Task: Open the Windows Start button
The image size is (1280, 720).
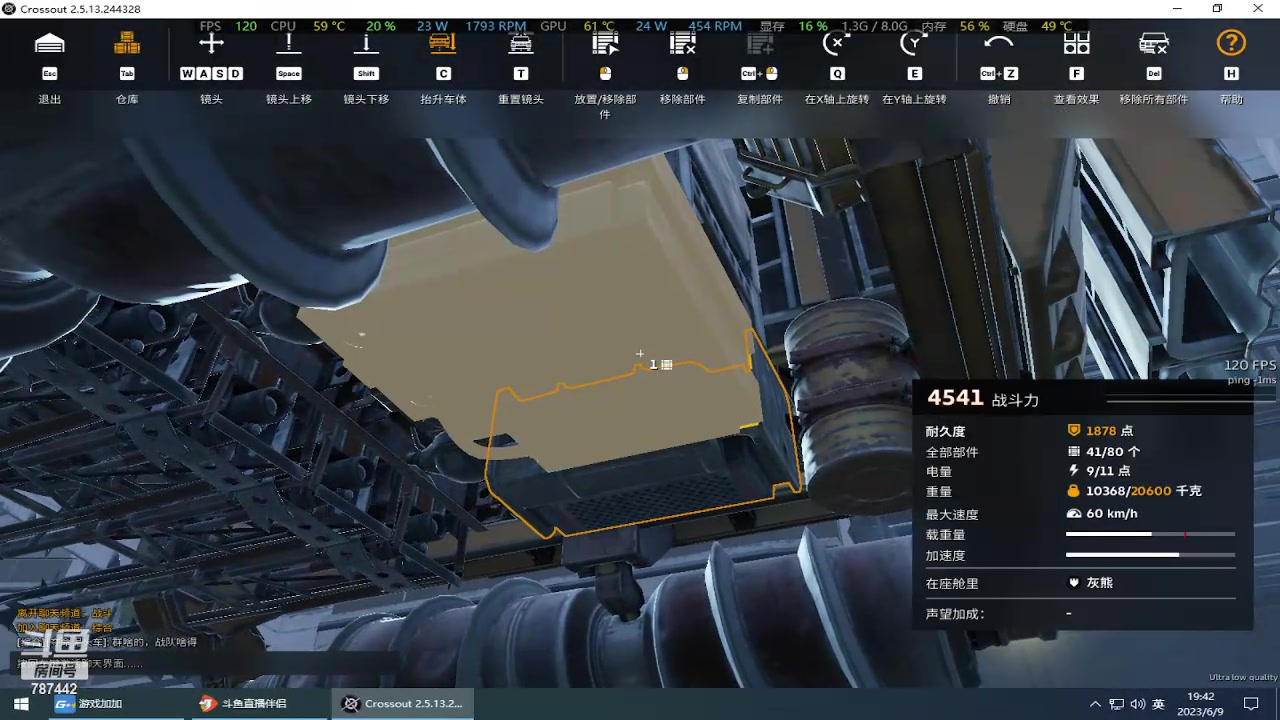Action: pyautogui.click(x=21, y=704)
